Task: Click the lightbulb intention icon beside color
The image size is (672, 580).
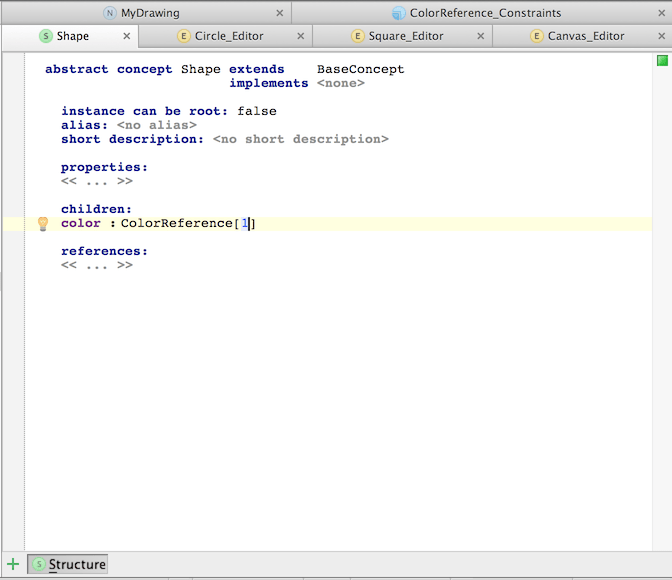Action: (x=43, y=224)
